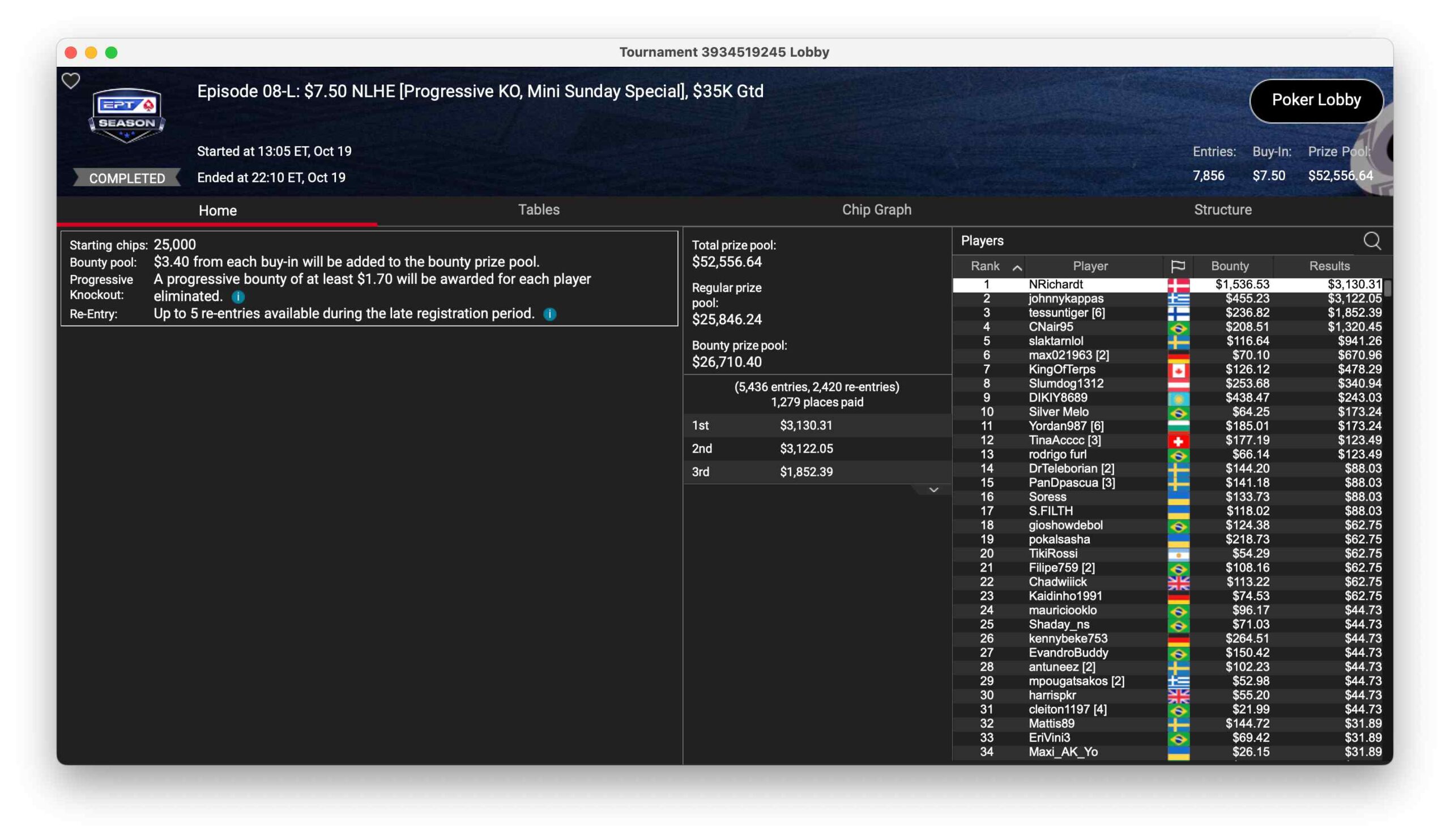Switch to the Tables tab
The height and width of the screenshot is (840, 1450).
coord(539,210)
